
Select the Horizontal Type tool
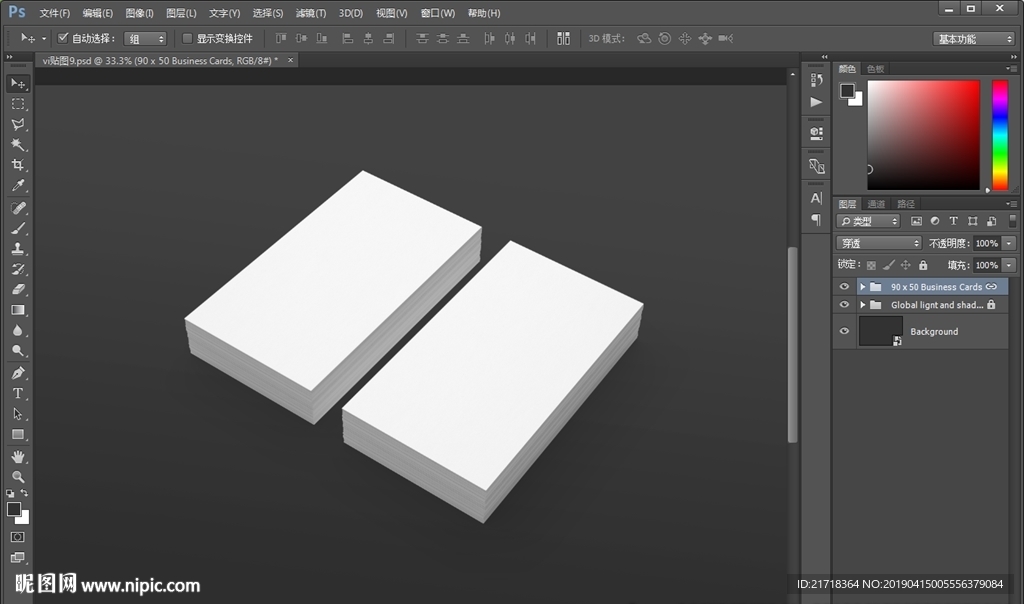pyautogui.click(x=18, y=394)
